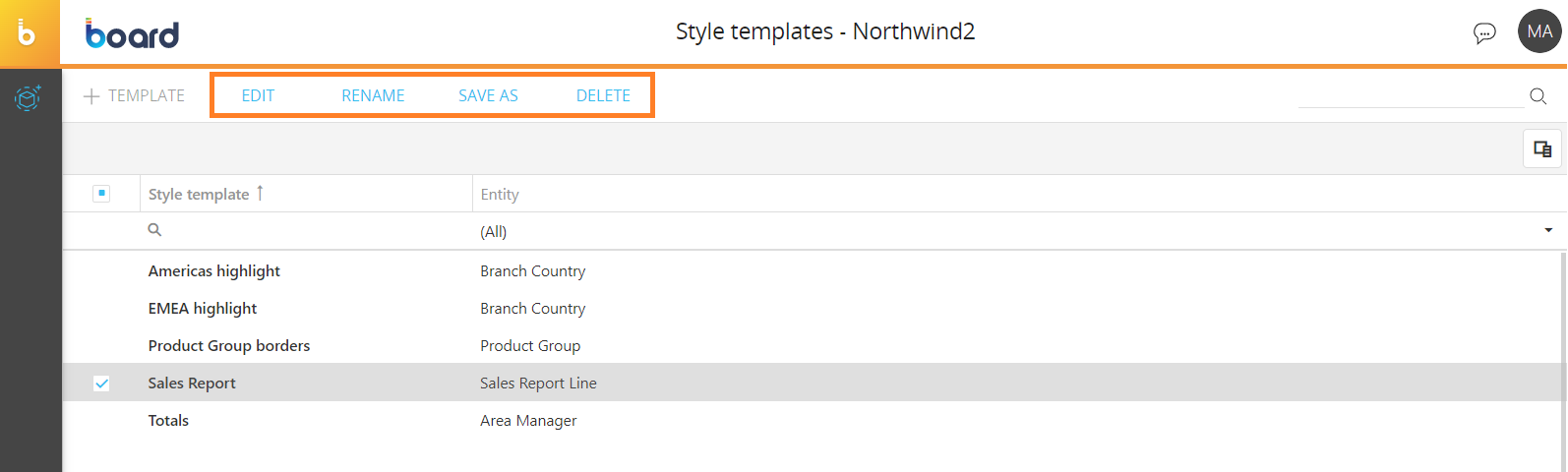Viewport: 1568px width, 472px height.
Task: Toggle the select-all checkbox in header
Action: pyautogui.click(x=101, y=194)
